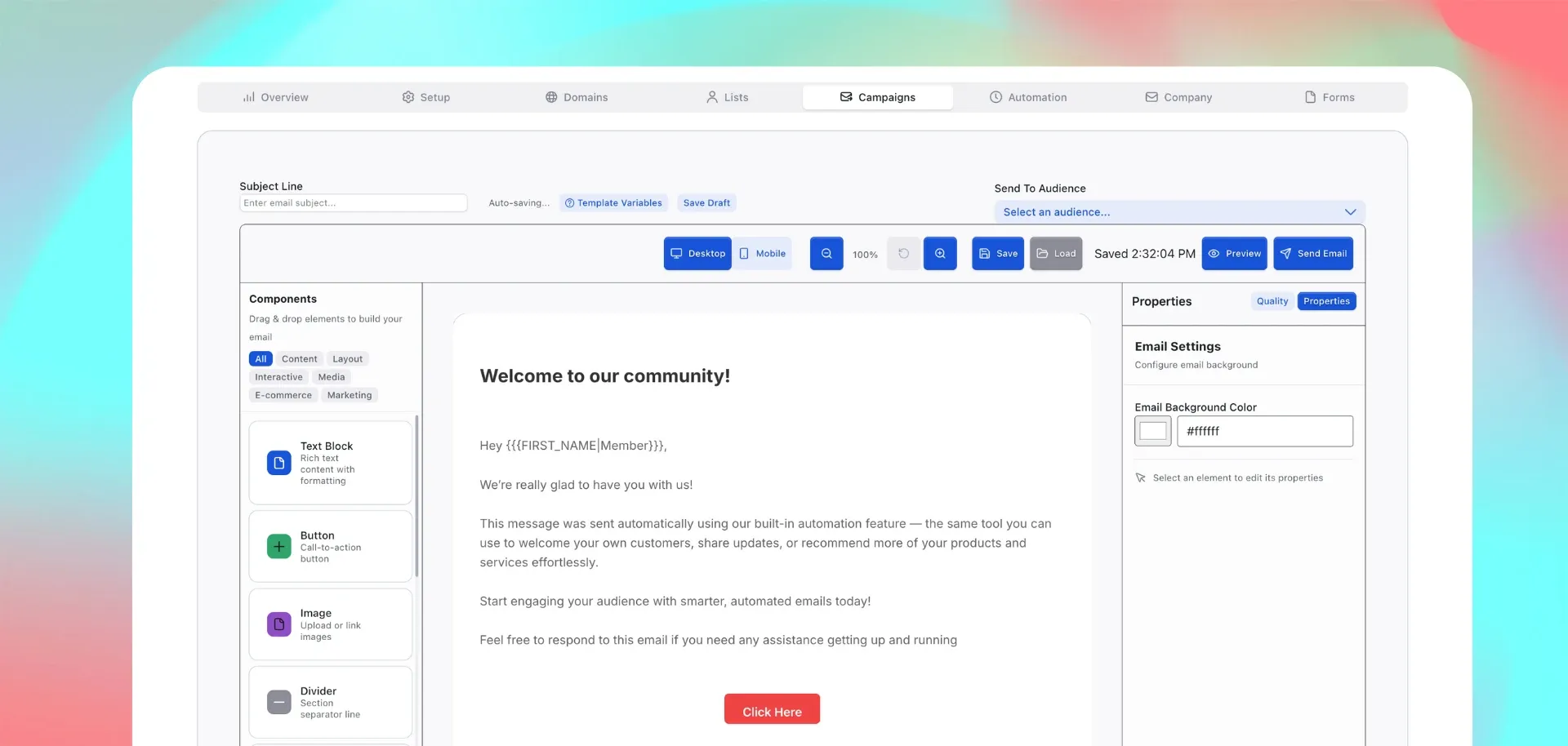Click the Hey FIRST_NAME greeting line
Image resolution: width=1568 pixels, height=746 pixels.
coord(573,446)
